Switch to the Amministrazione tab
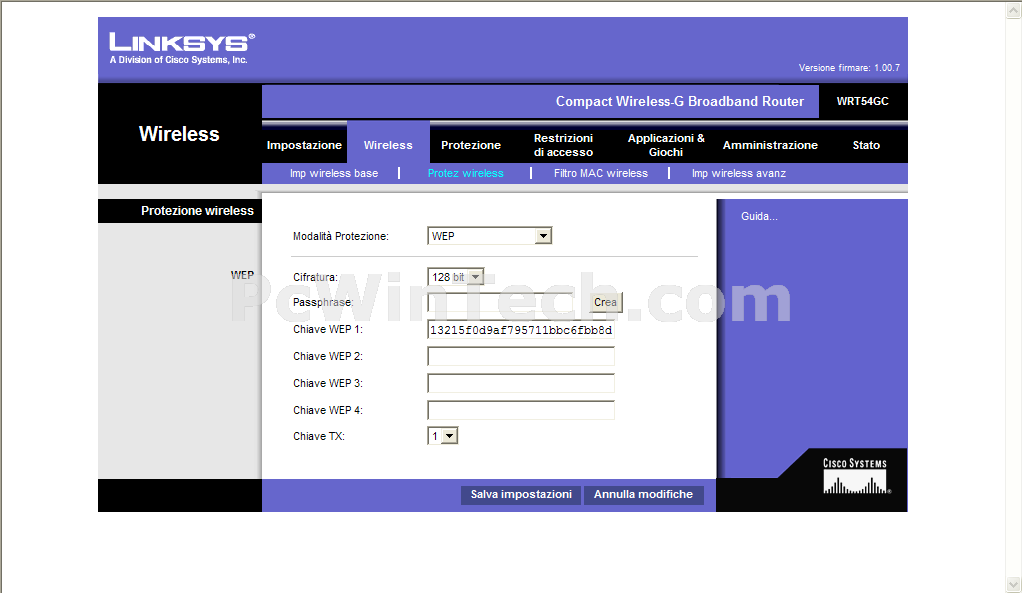This screenshot has height=593, width=1022. (770, 145)
